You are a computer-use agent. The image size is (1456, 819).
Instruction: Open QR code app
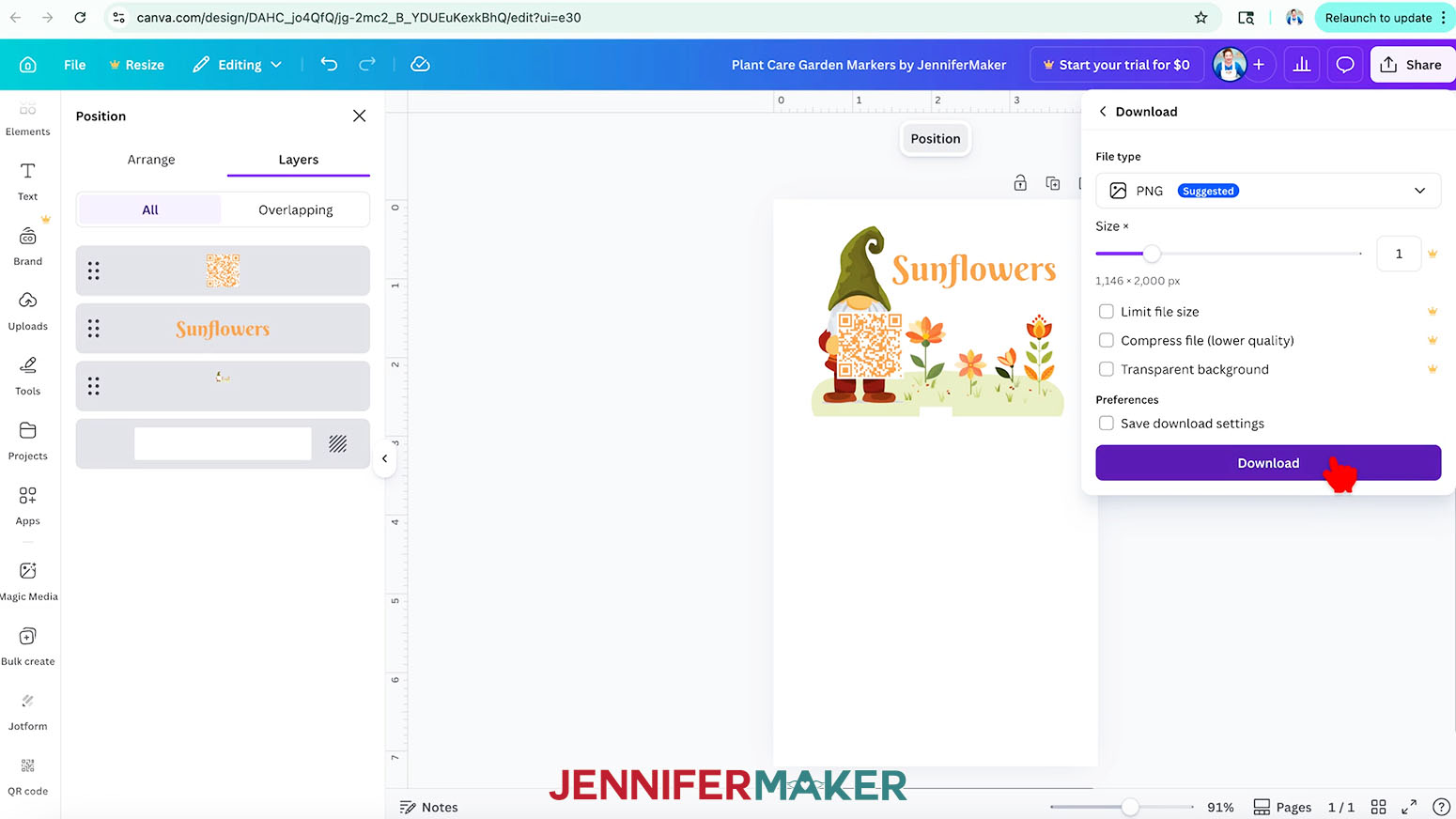click(x=28, y=776)
